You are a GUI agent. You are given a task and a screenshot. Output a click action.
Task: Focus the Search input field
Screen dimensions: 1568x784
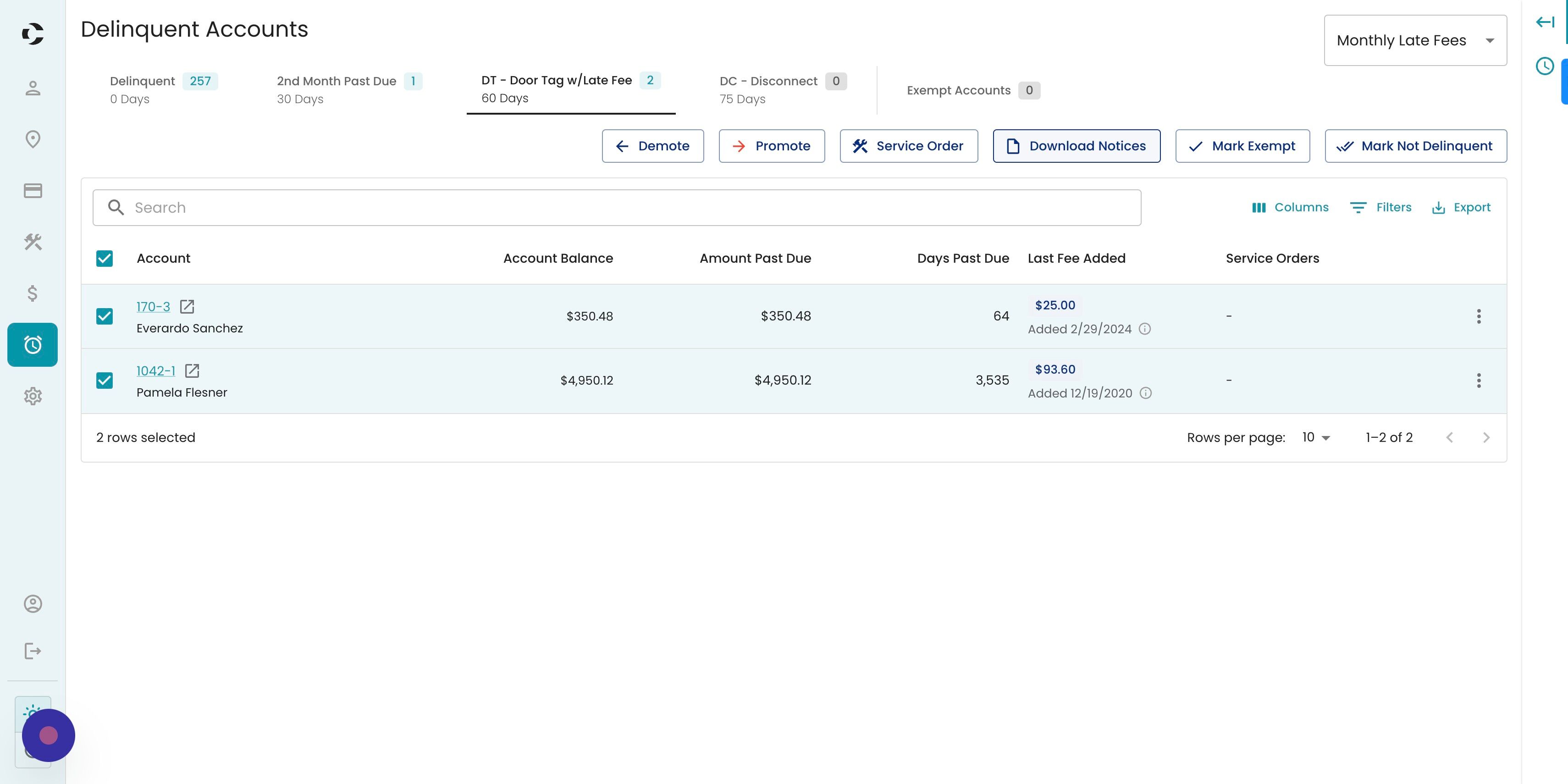coord(617,208)
